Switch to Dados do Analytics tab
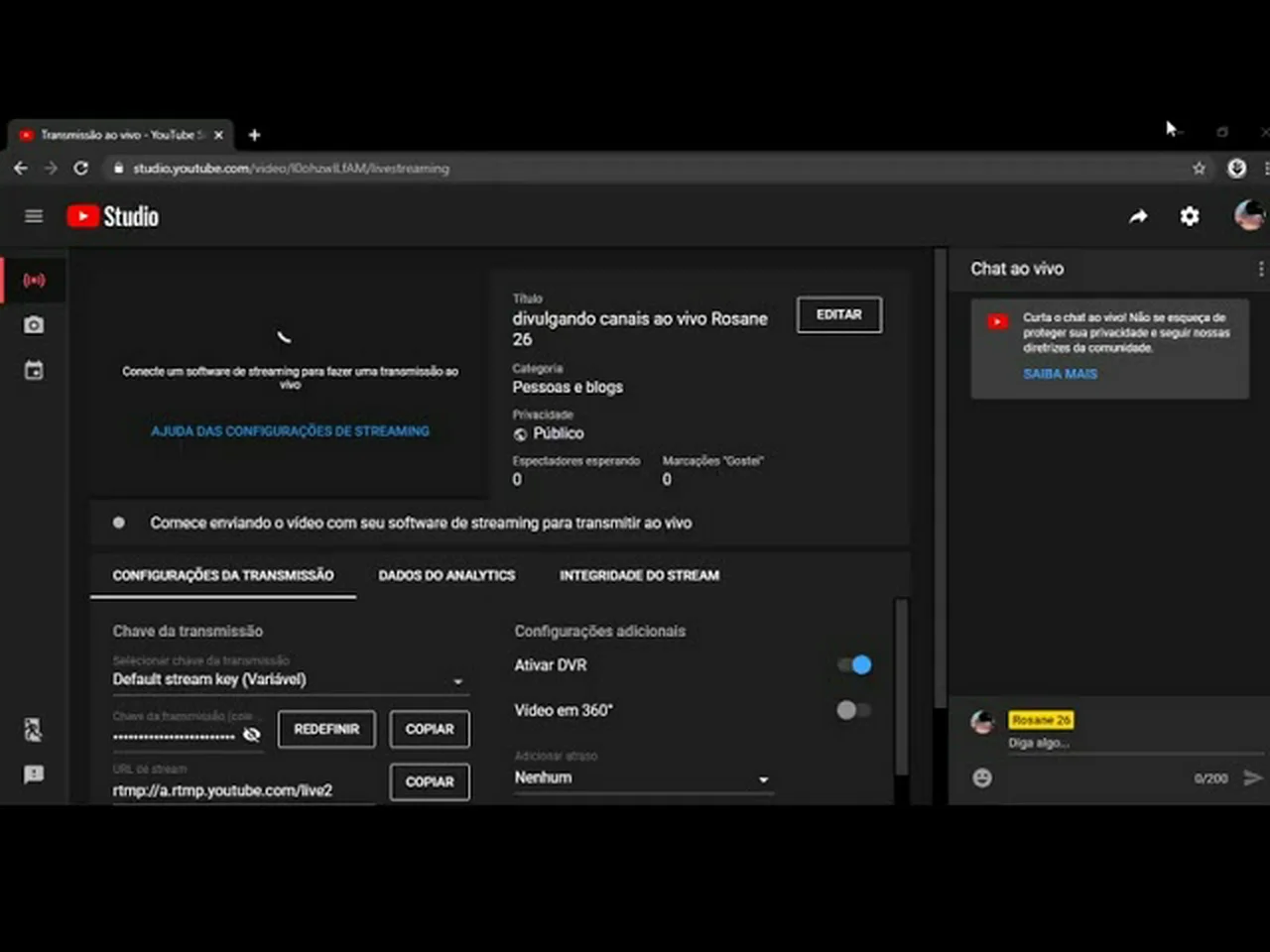This screenshot has height=952, width=1270. pos(446,575)
